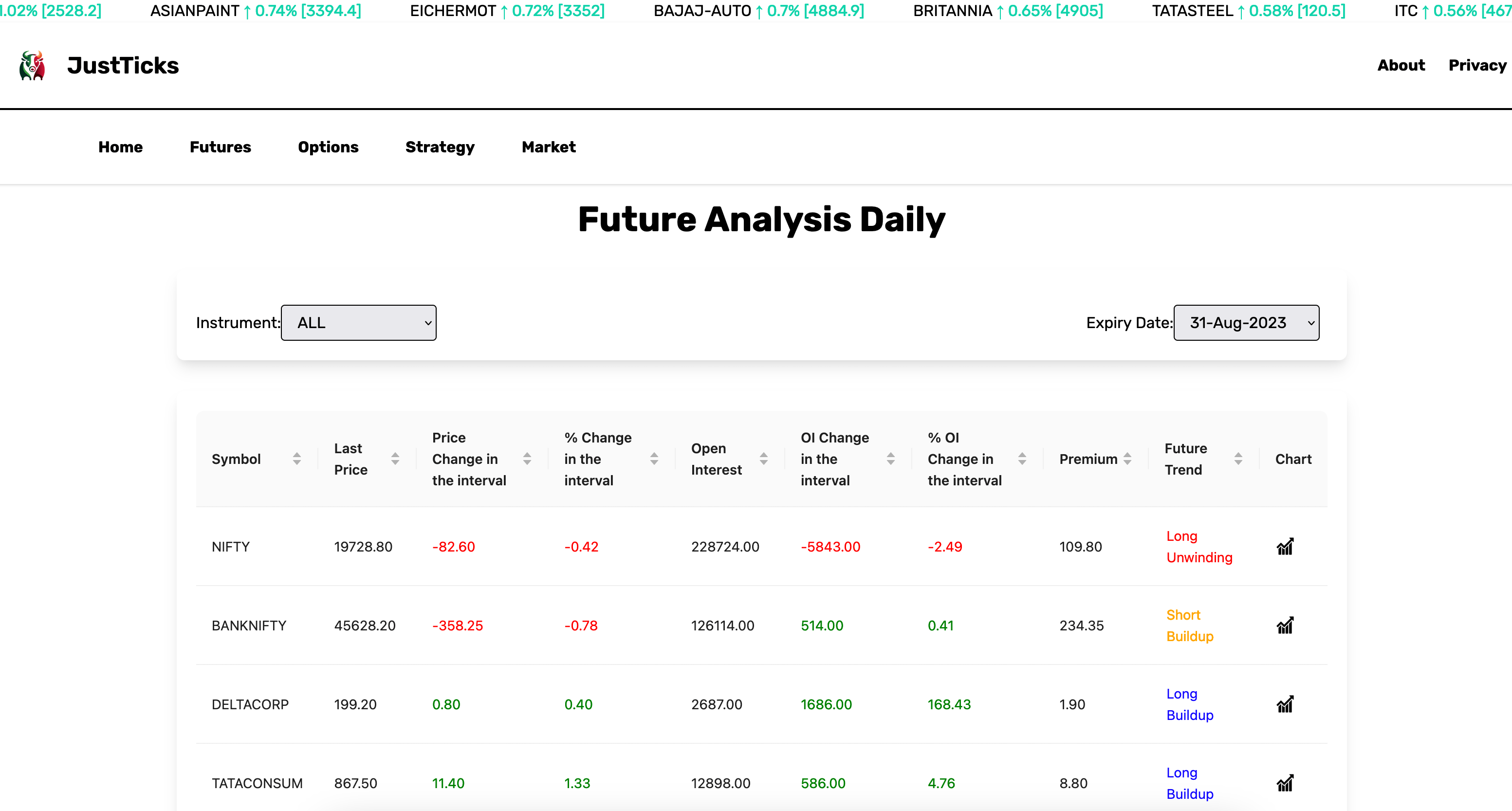The height and width of the screenshot is (811, 1512).
Task: Open the Futures menu
Action: click(x=220, y=147)
